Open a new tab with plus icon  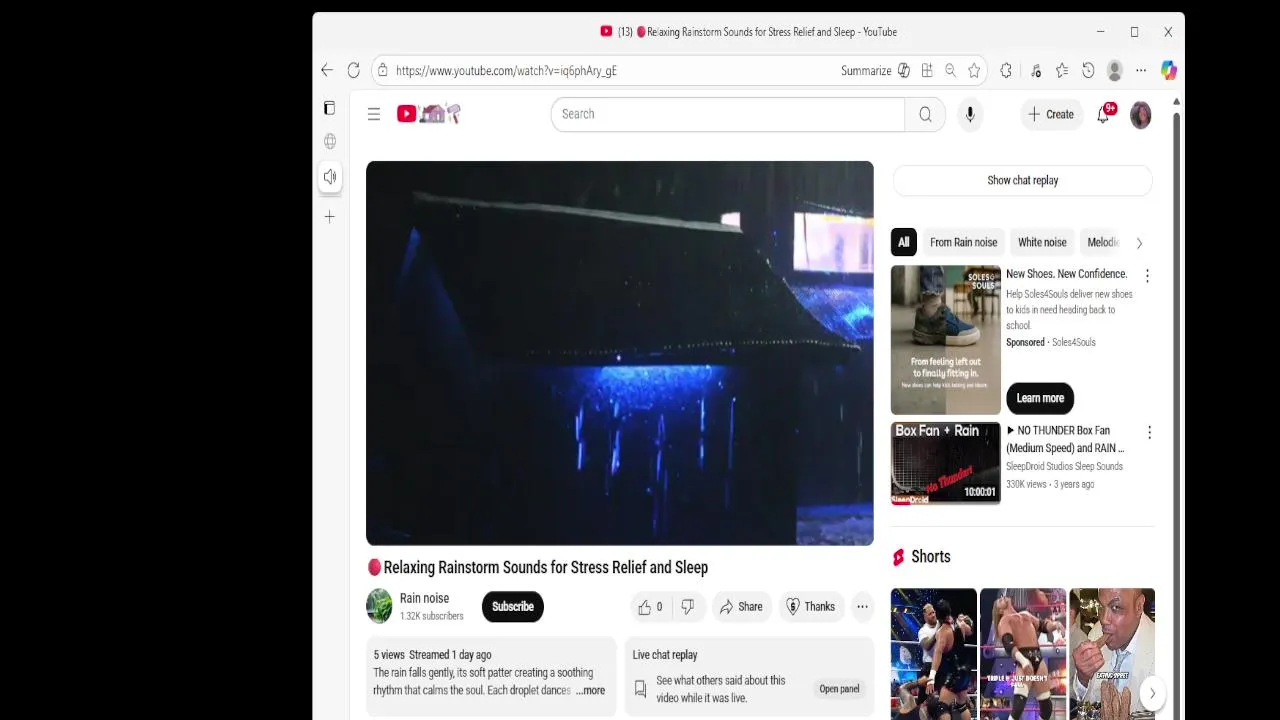click(x=329, y=216)
